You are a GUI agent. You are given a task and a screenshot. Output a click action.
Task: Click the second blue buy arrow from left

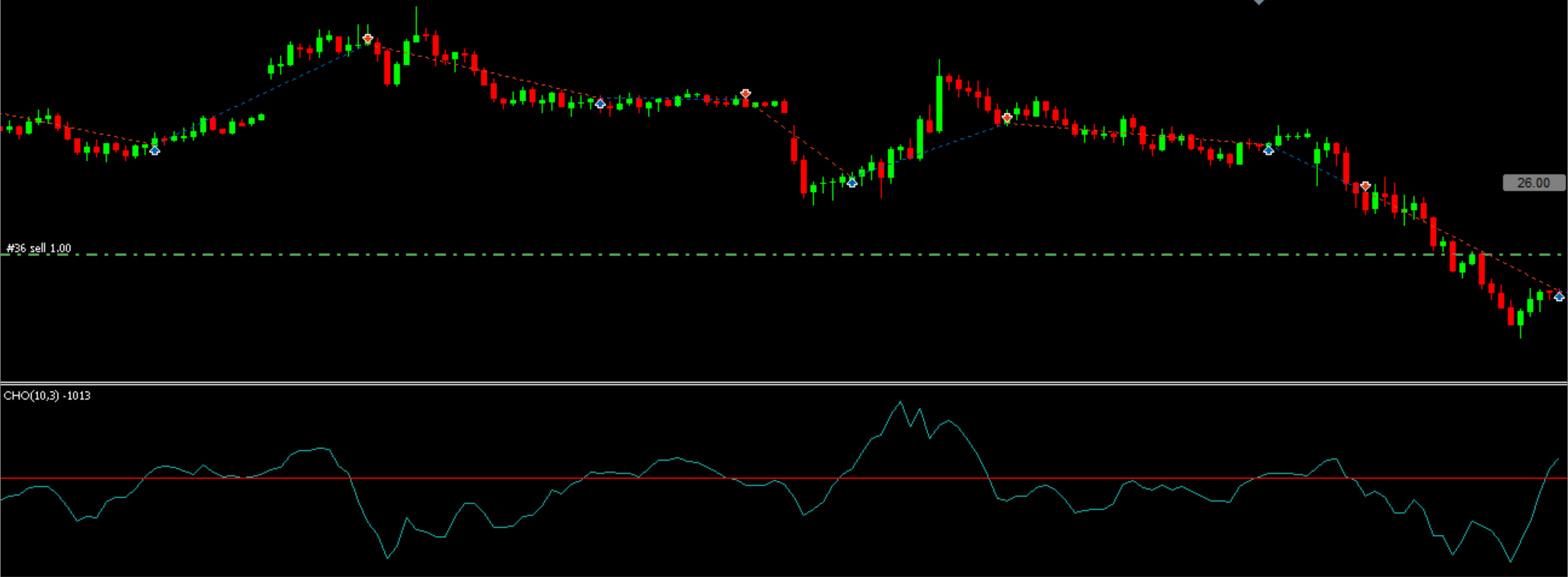[600, 104]
